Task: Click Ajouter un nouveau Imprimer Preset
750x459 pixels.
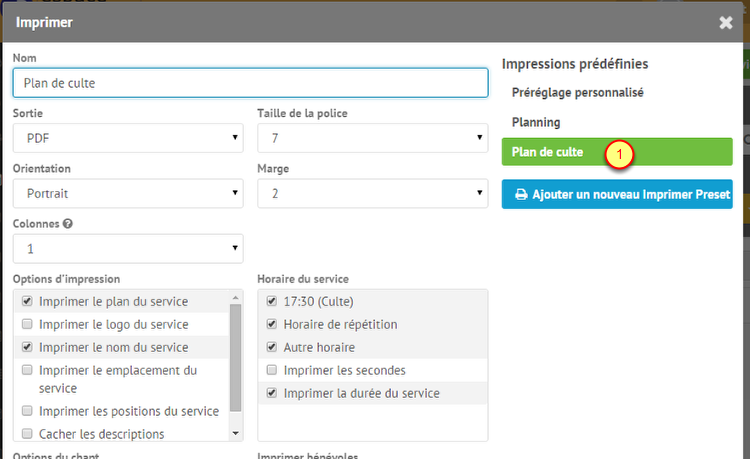Action: (617, 194)
